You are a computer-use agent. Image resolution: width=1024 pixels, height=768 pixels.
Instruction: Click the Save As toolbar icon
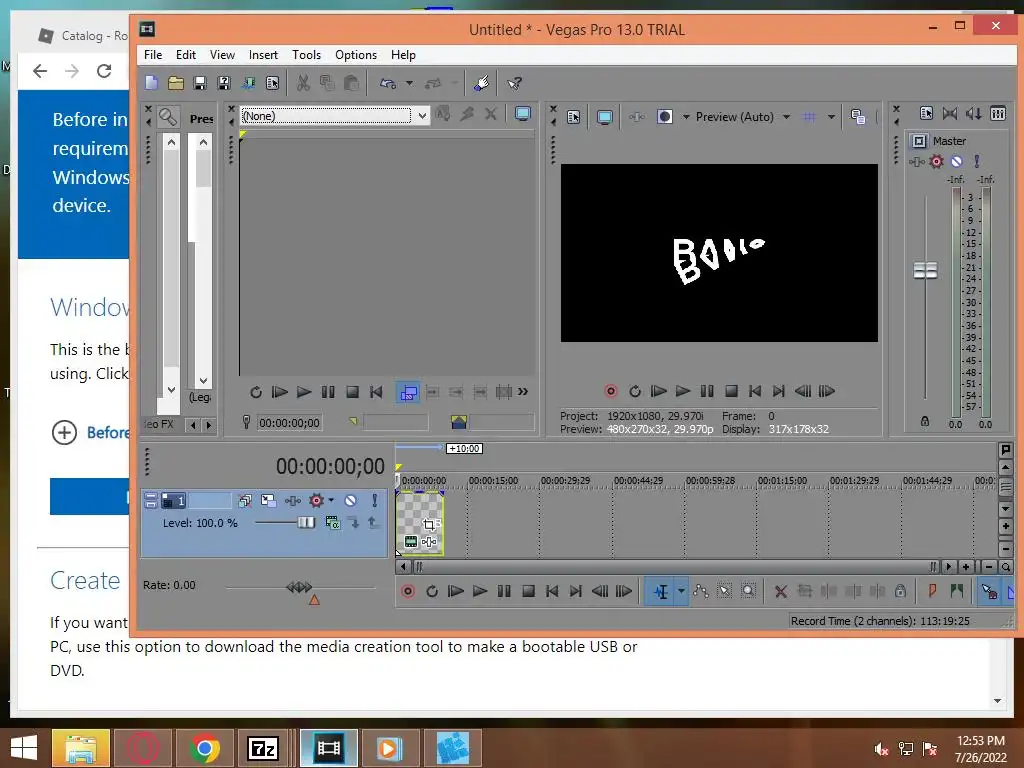point(224,83)
